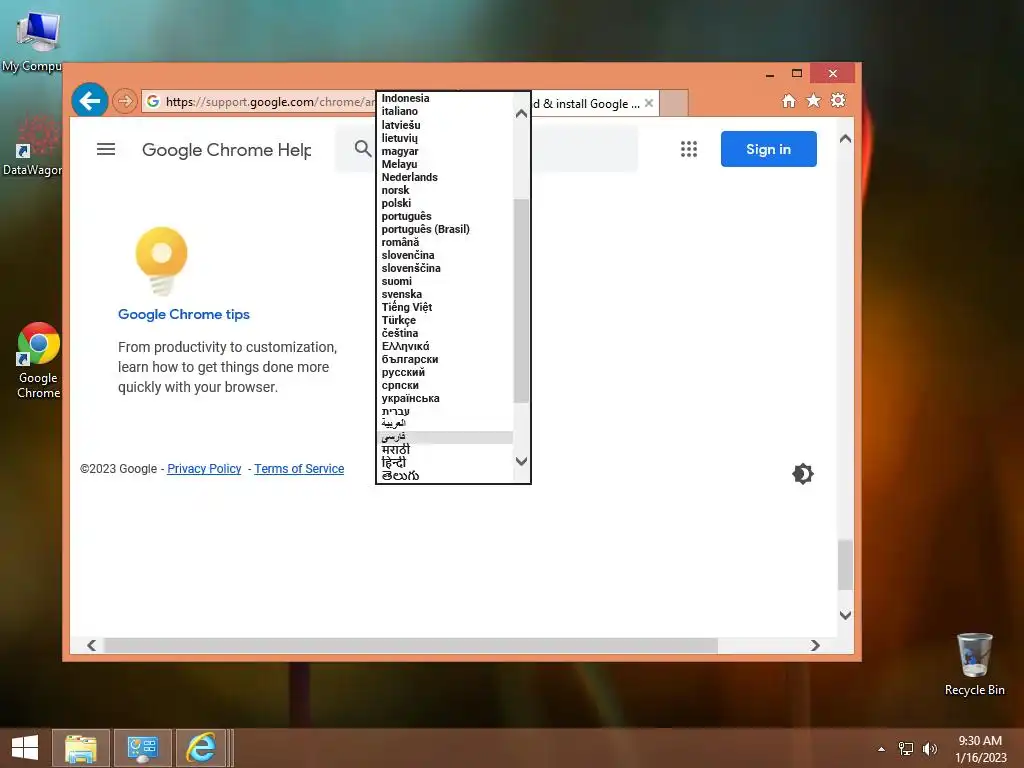The width and height of the screenshot is (1024, 768).
Task: Click the yellow lightbulb tips image
Action: point(161,261)
